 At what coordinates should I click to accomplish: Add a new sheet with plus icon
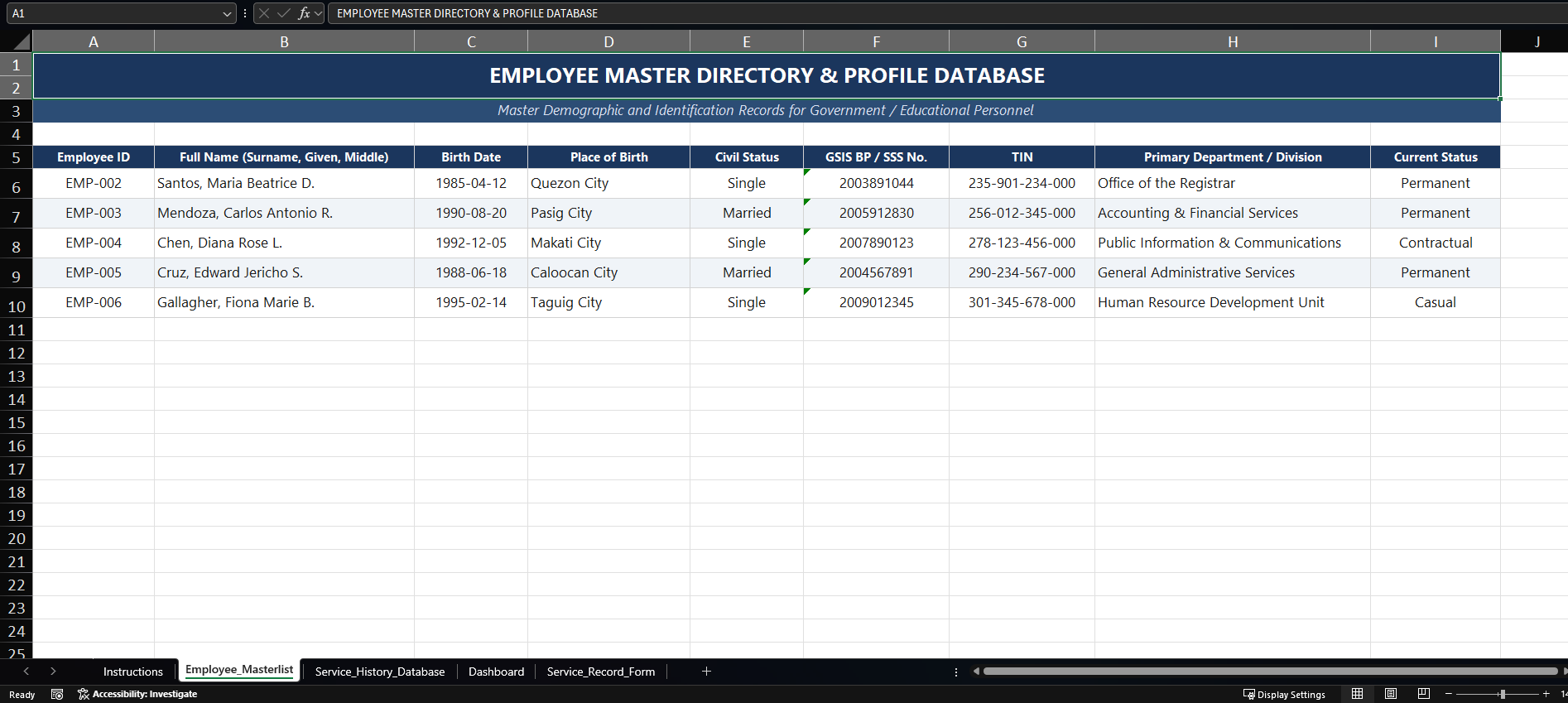706,672
